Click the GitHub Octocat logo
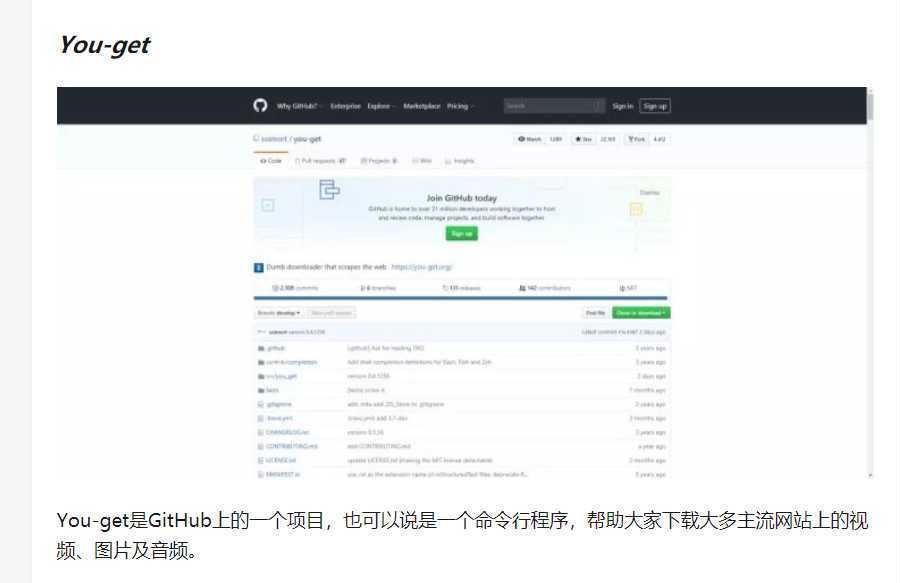This screenshot has width=900, height=583. click(260, 106)
